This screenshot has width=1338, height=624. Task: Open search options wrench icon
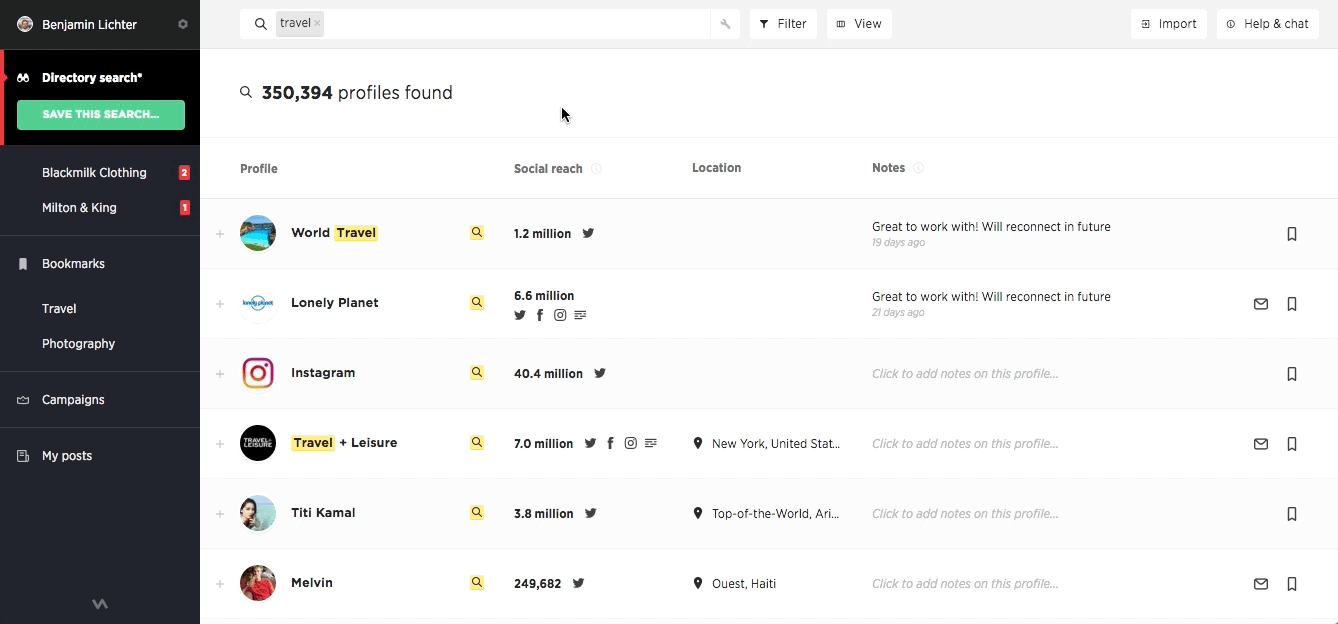[x=726, y=24]
